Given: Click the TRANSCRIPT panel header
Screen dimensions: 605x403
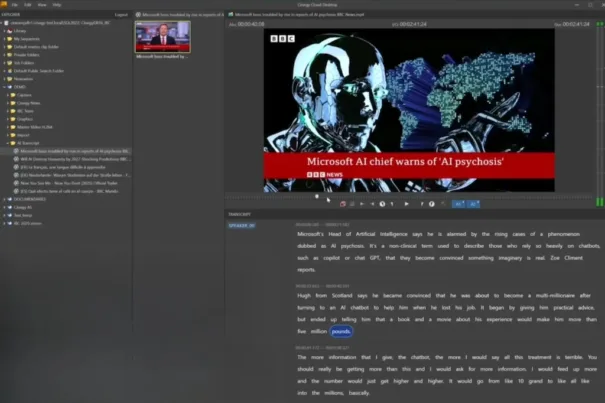Looking at the screenshot, I should pos(240,214).
